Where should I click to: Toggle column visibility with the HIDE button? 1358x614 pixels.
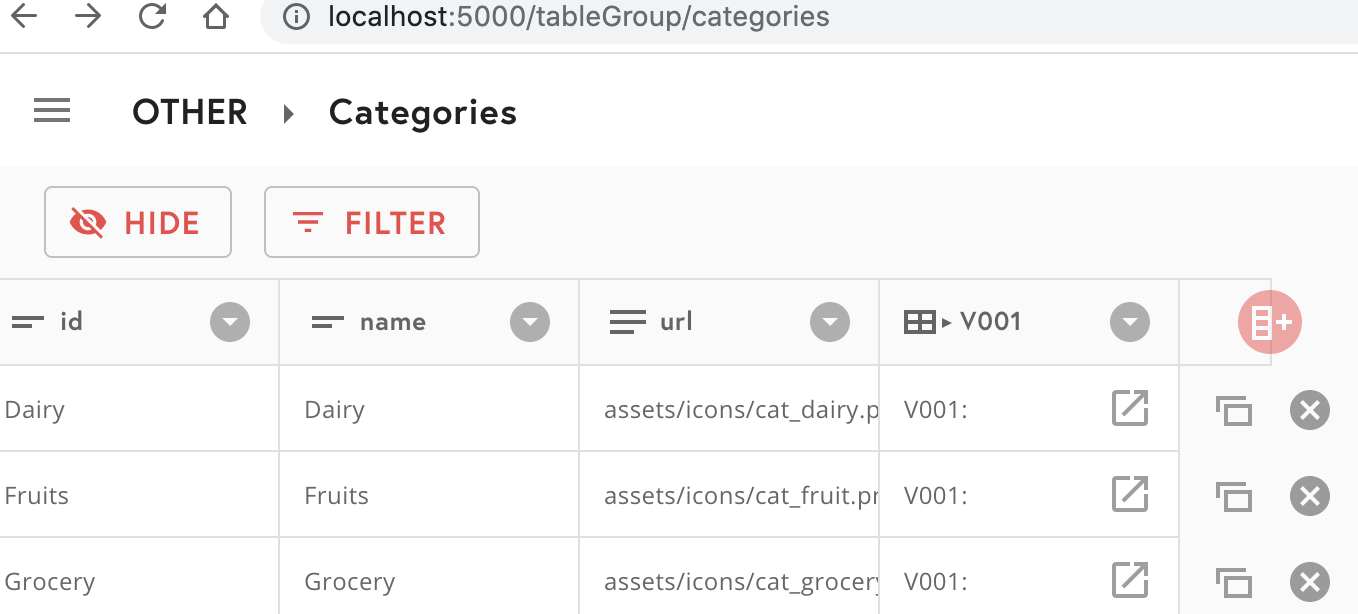tap(137, 222)
